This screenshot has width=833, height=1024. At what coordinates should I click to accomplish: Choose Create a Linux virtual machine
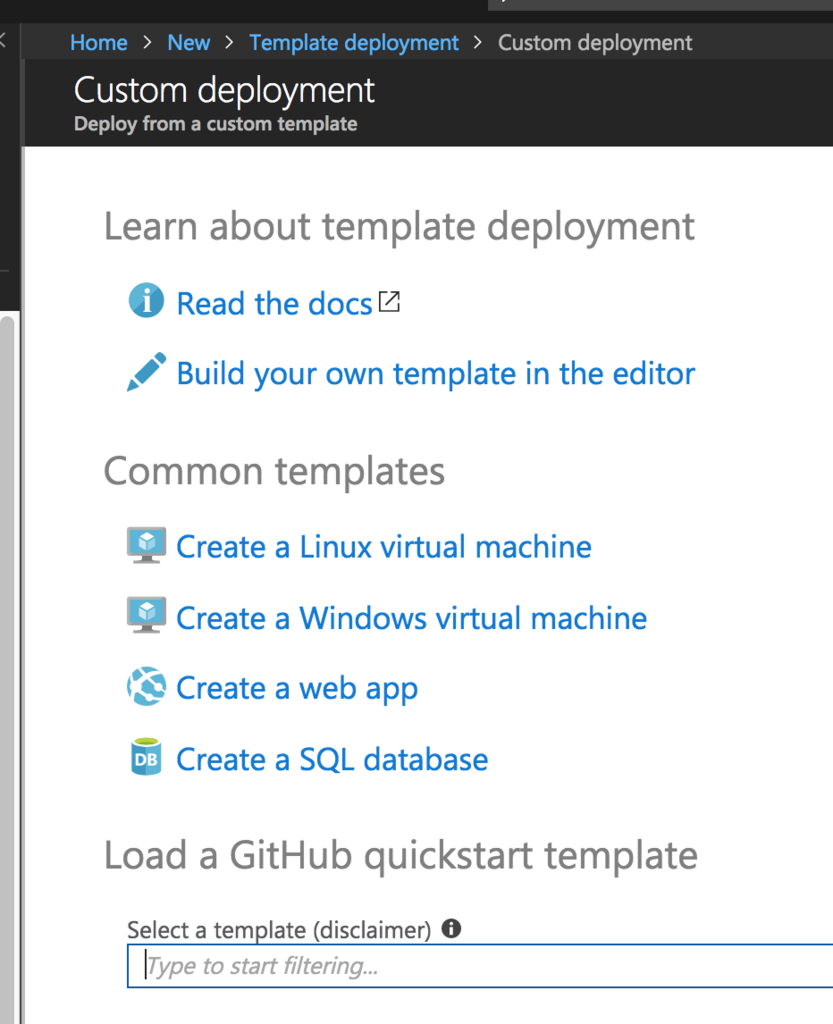pos(383,547)
